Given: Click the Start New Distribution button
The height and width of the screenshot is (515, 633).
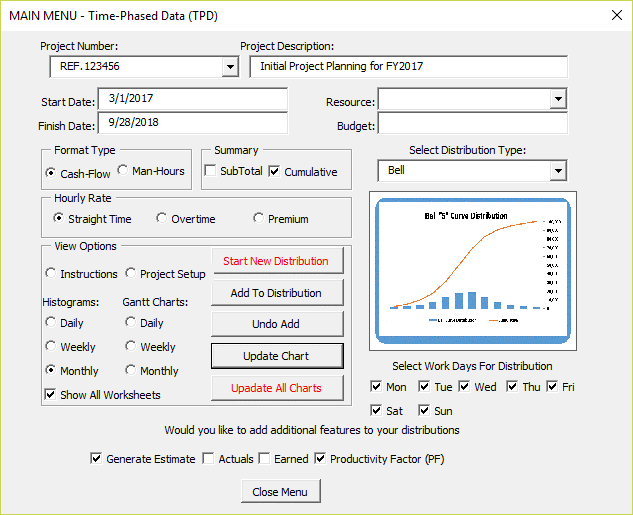Looking at the screenshot, I should [x=276, y=261].
